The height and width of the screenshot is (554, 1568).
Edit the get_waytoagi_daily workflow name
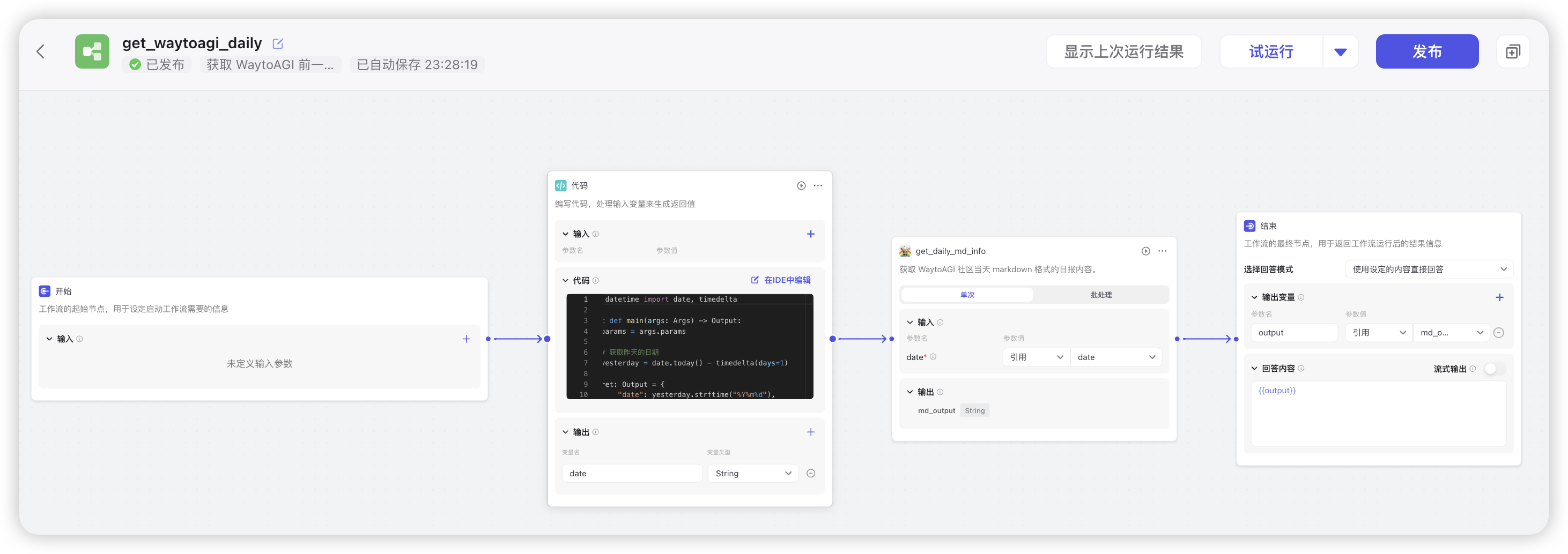coord(278,43)
